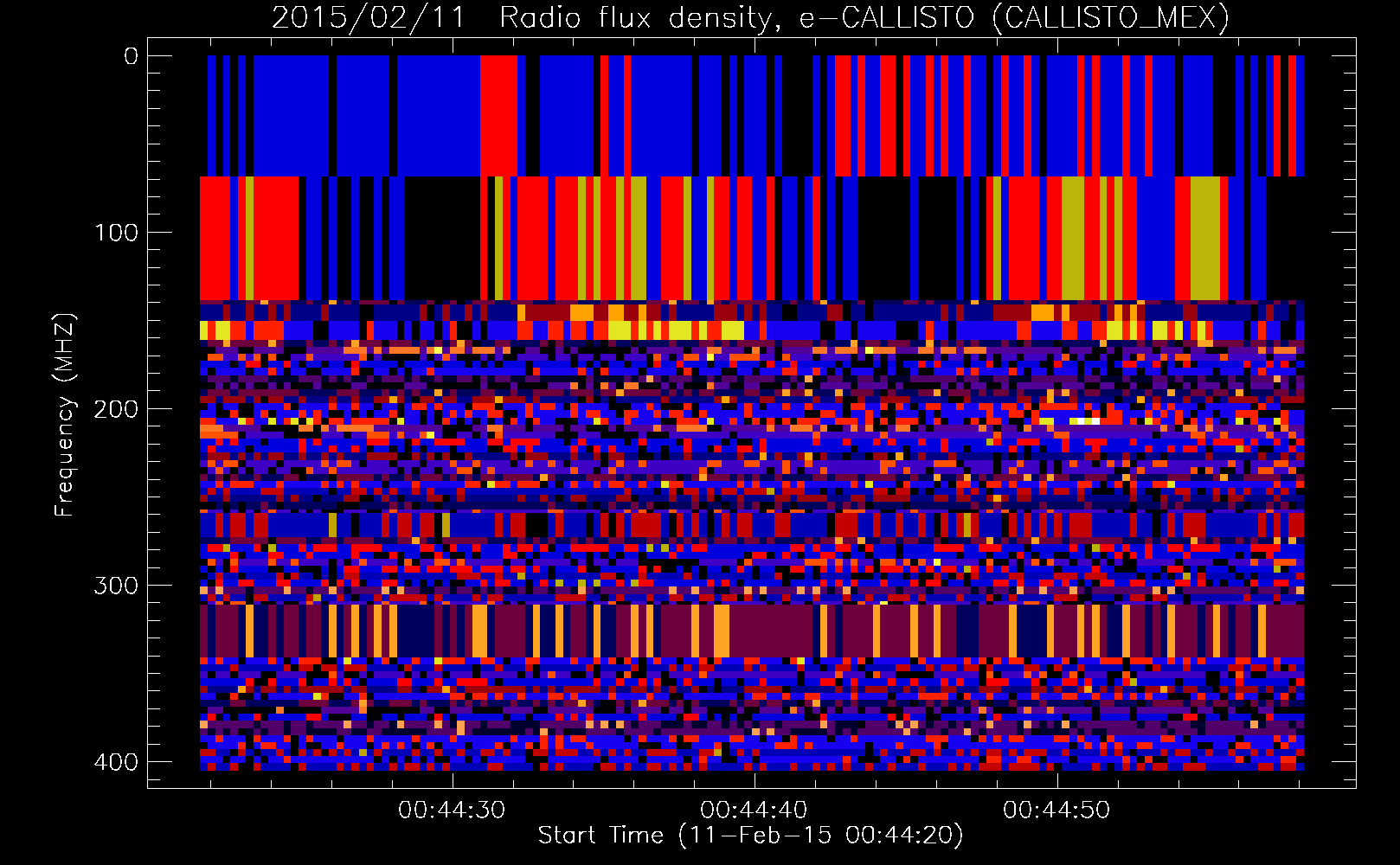Click the 400 frequency tick label

click(x=116, y=762)
